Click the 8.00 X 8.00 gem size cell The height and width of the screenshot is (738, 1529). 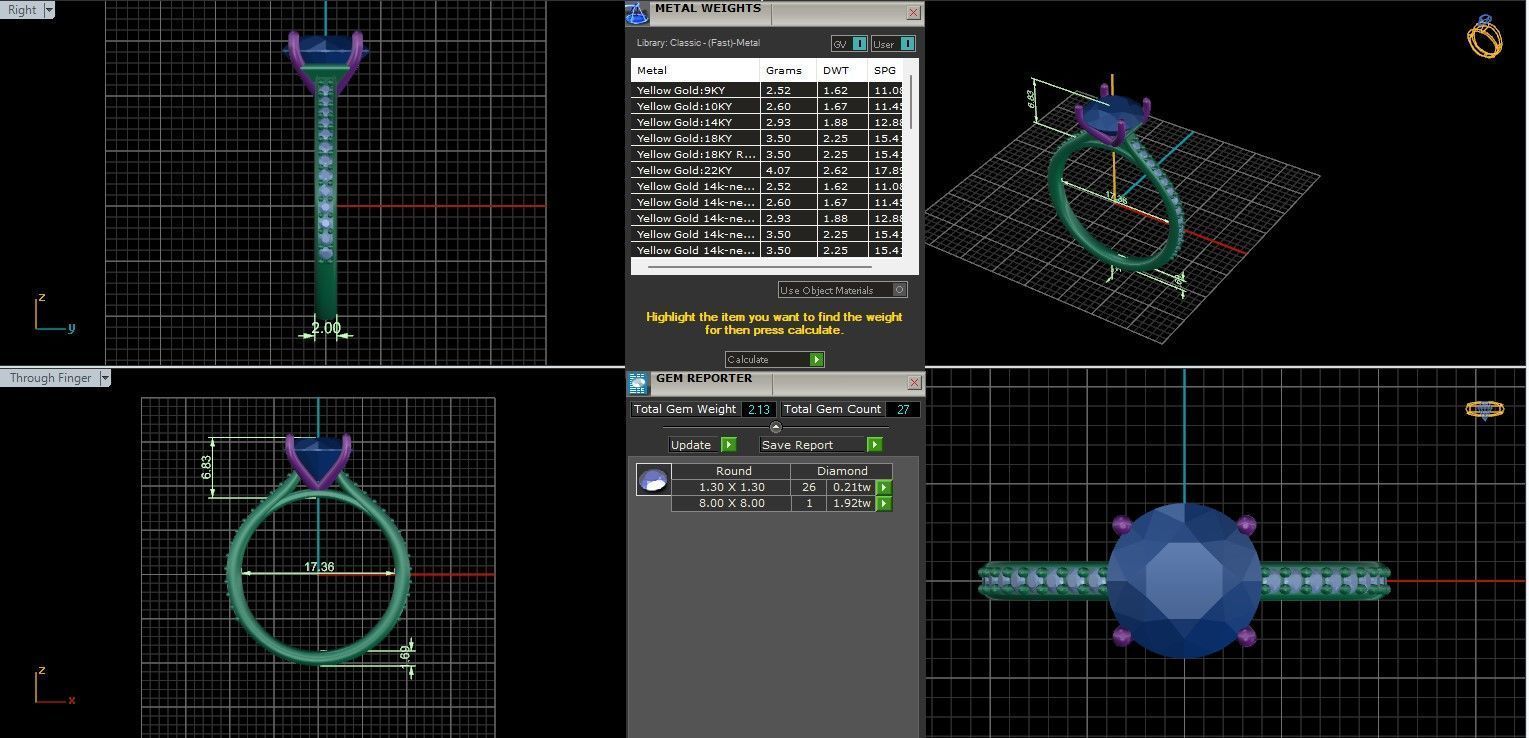pyautogui.click(x=731, y=504)
